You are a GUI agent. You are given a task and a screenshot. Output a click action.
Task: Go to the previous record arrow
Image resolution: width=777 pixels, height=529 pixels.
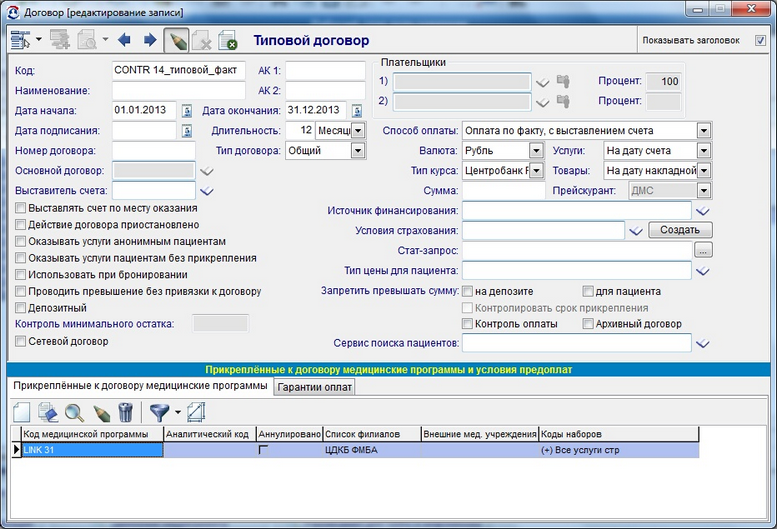coord(124,40)
